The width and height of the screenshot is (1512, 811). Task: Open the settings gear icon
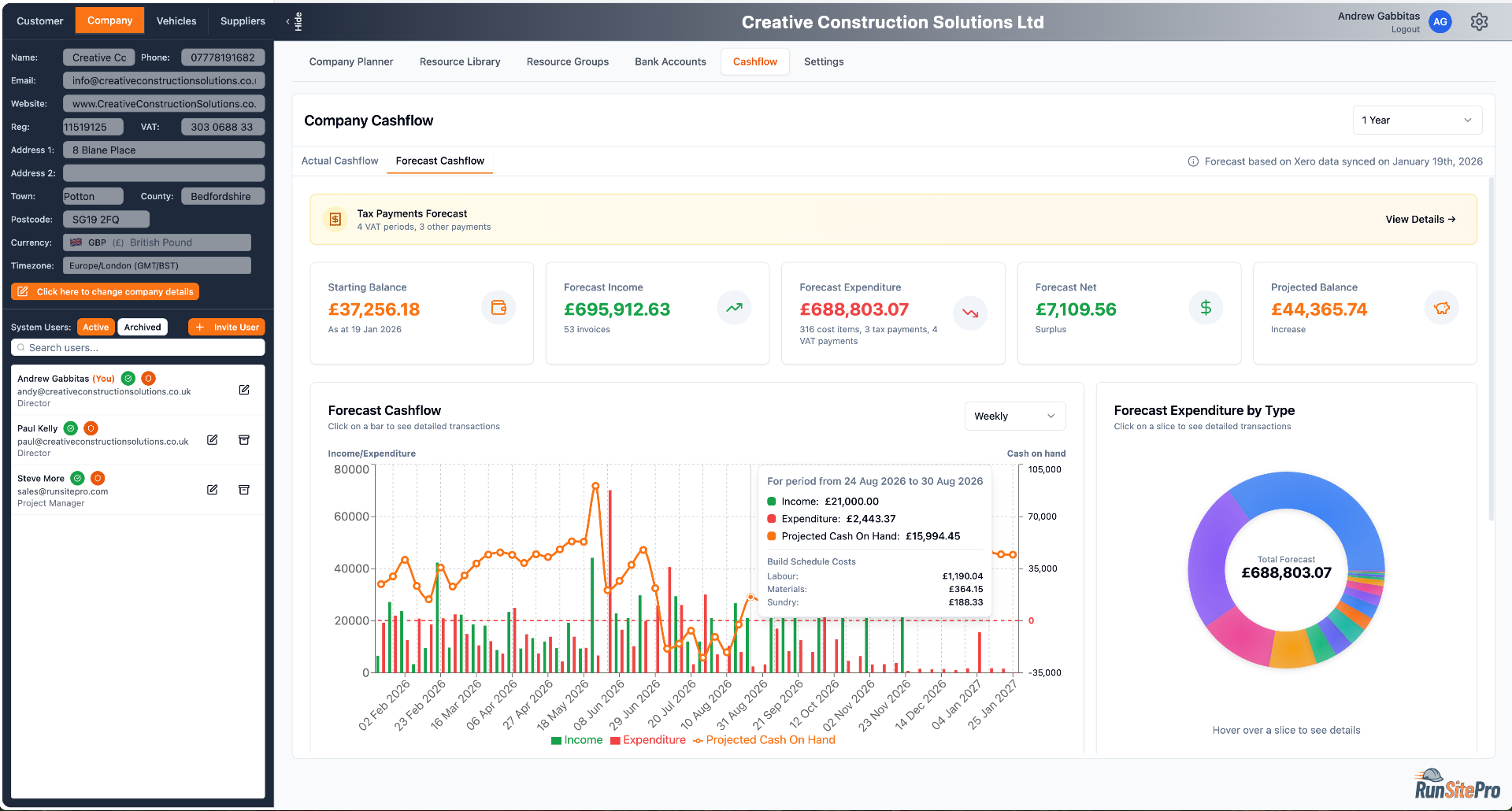tap(1479, 22)
